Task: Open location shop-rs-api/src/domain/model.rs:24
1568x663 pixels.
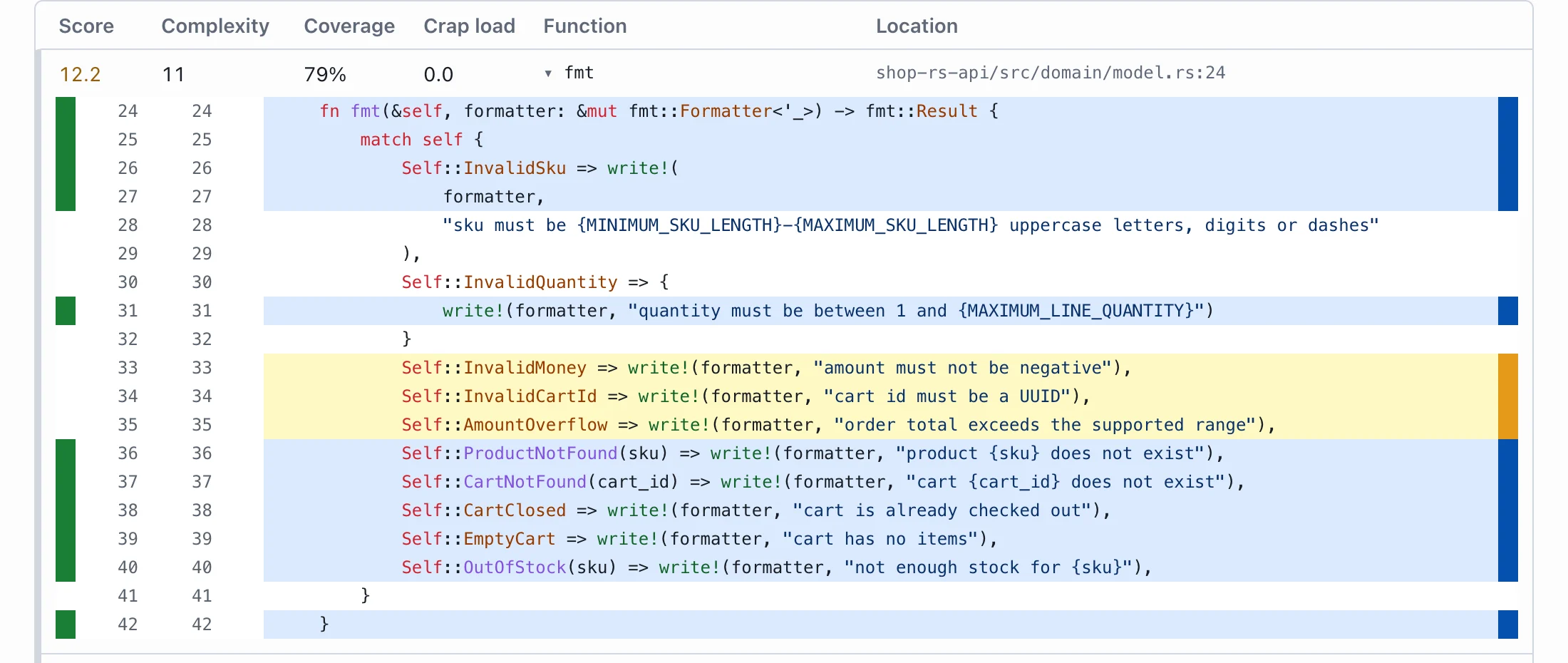Action: pos(1051,73)
